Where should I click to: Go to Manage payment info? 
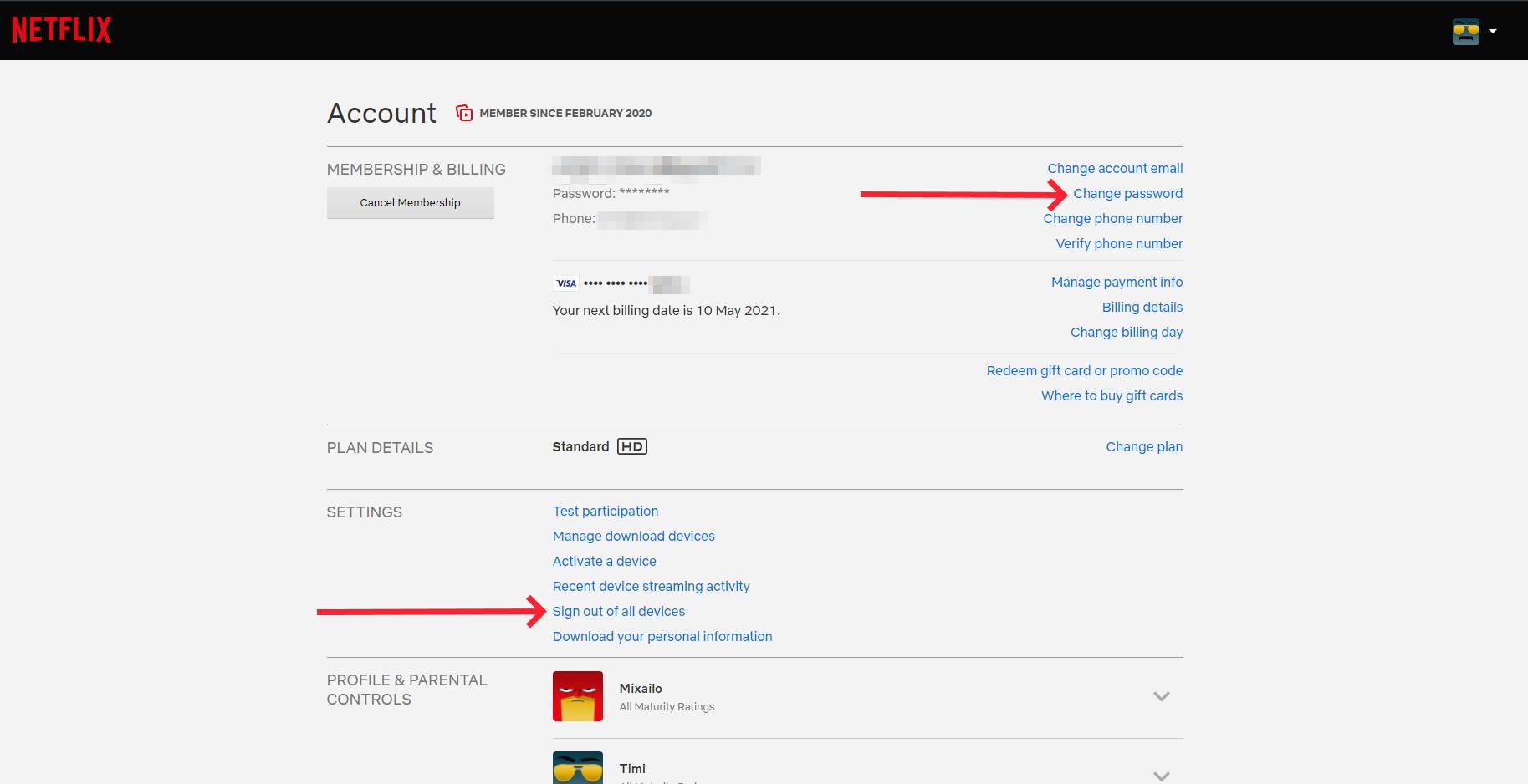pos(1117,282)
